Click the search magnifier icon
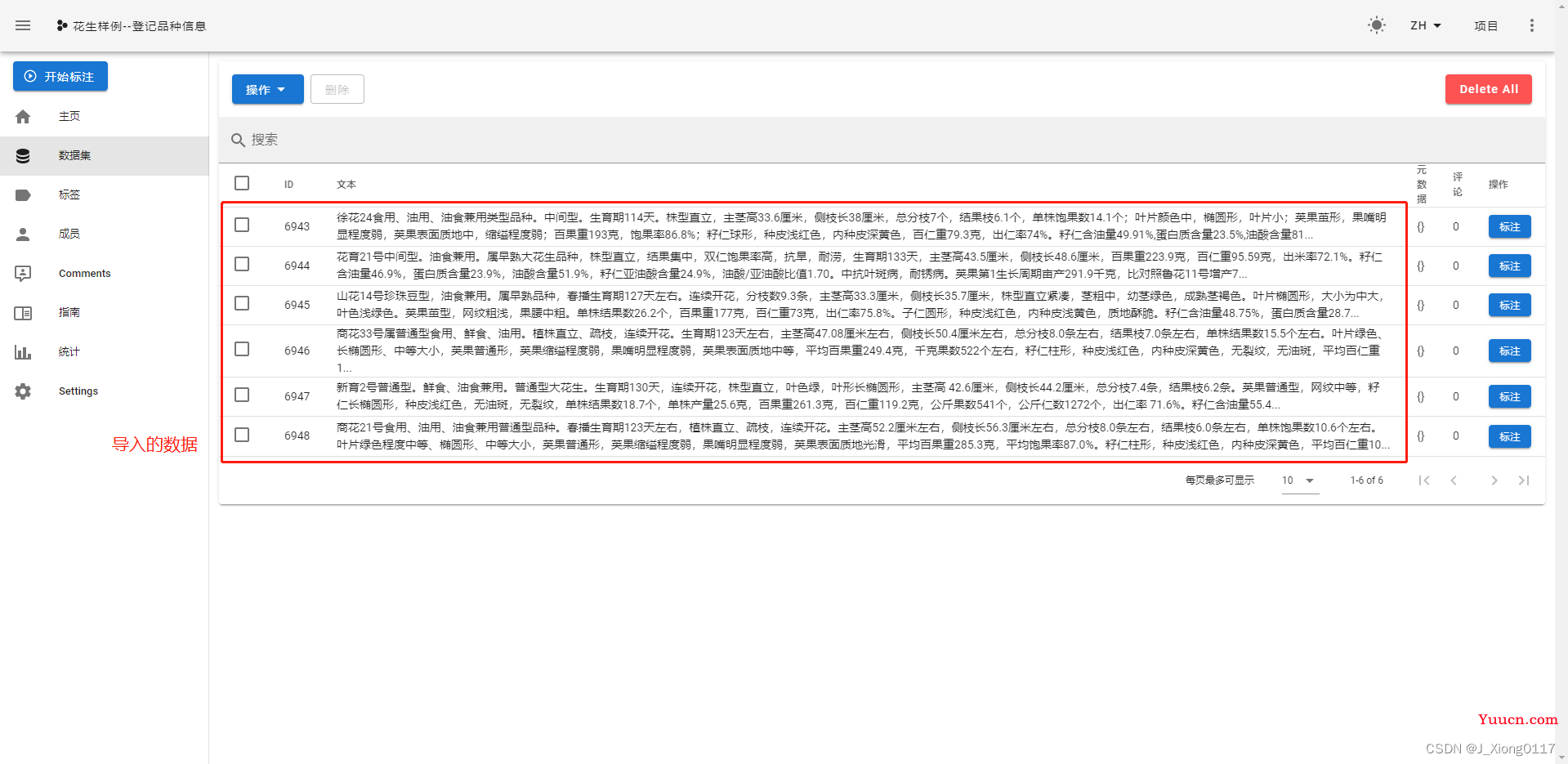 point(238,140)
